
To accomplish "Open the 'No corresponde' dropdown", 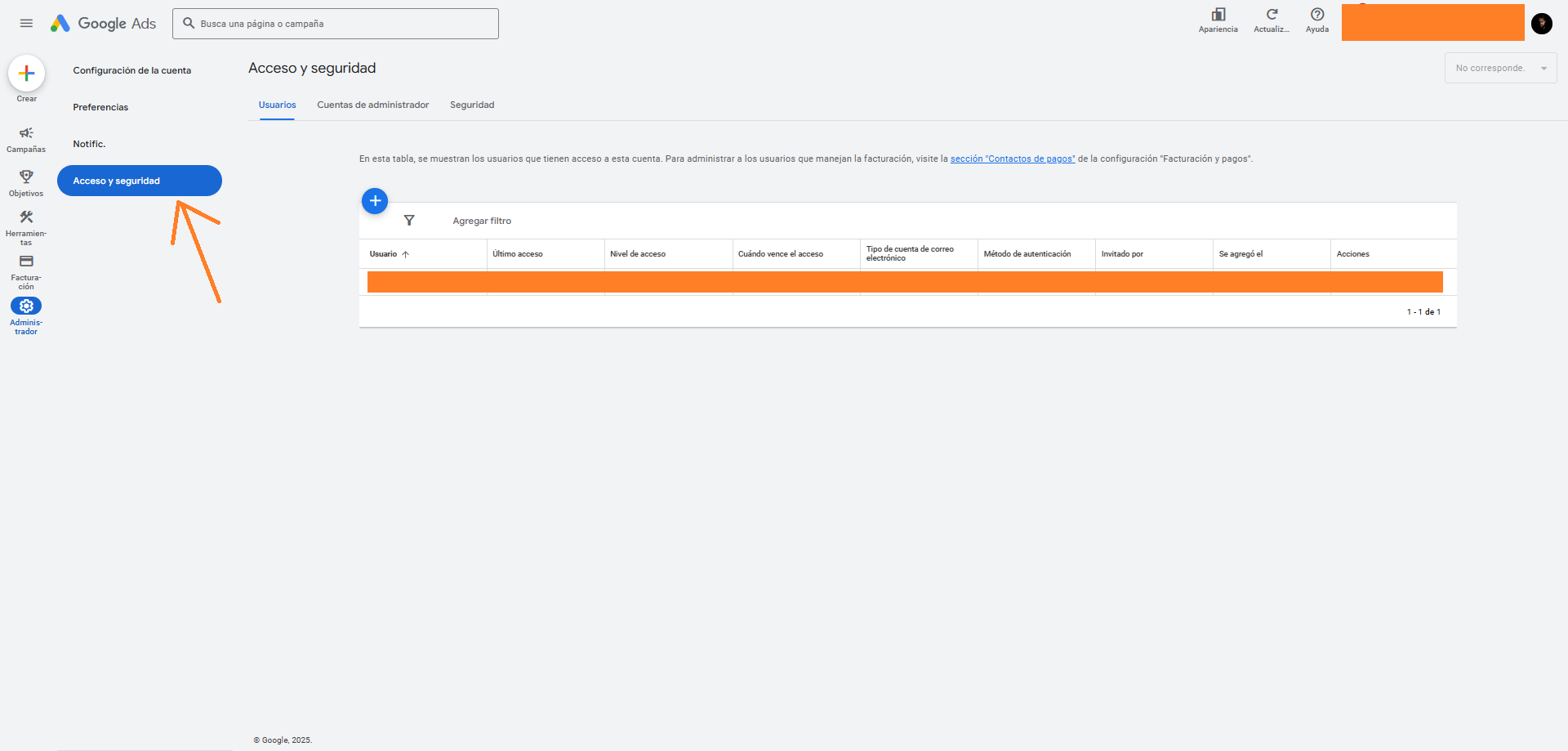I will [x=1499, y=68].
